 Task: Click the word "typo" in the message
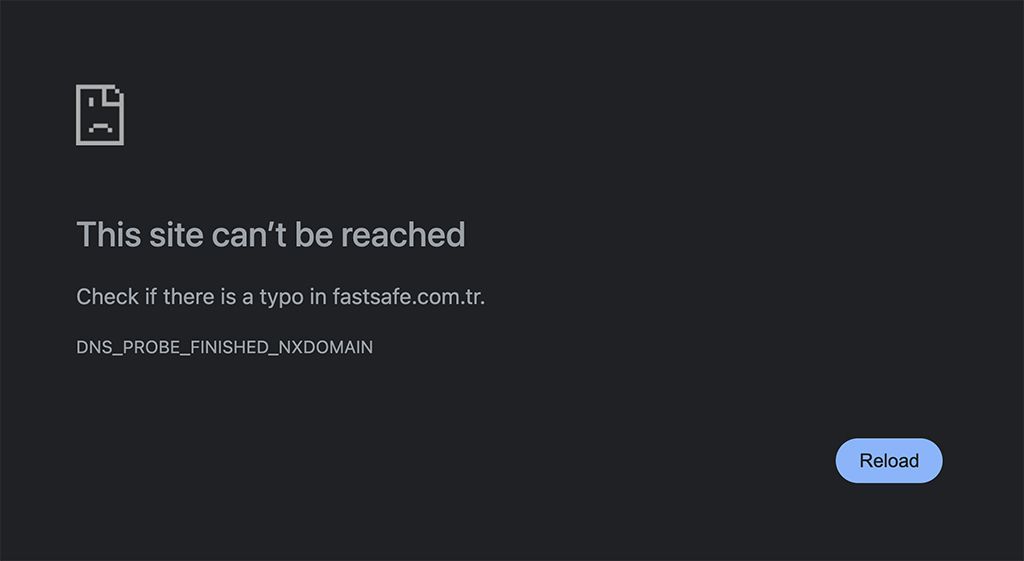click(281, 297)
